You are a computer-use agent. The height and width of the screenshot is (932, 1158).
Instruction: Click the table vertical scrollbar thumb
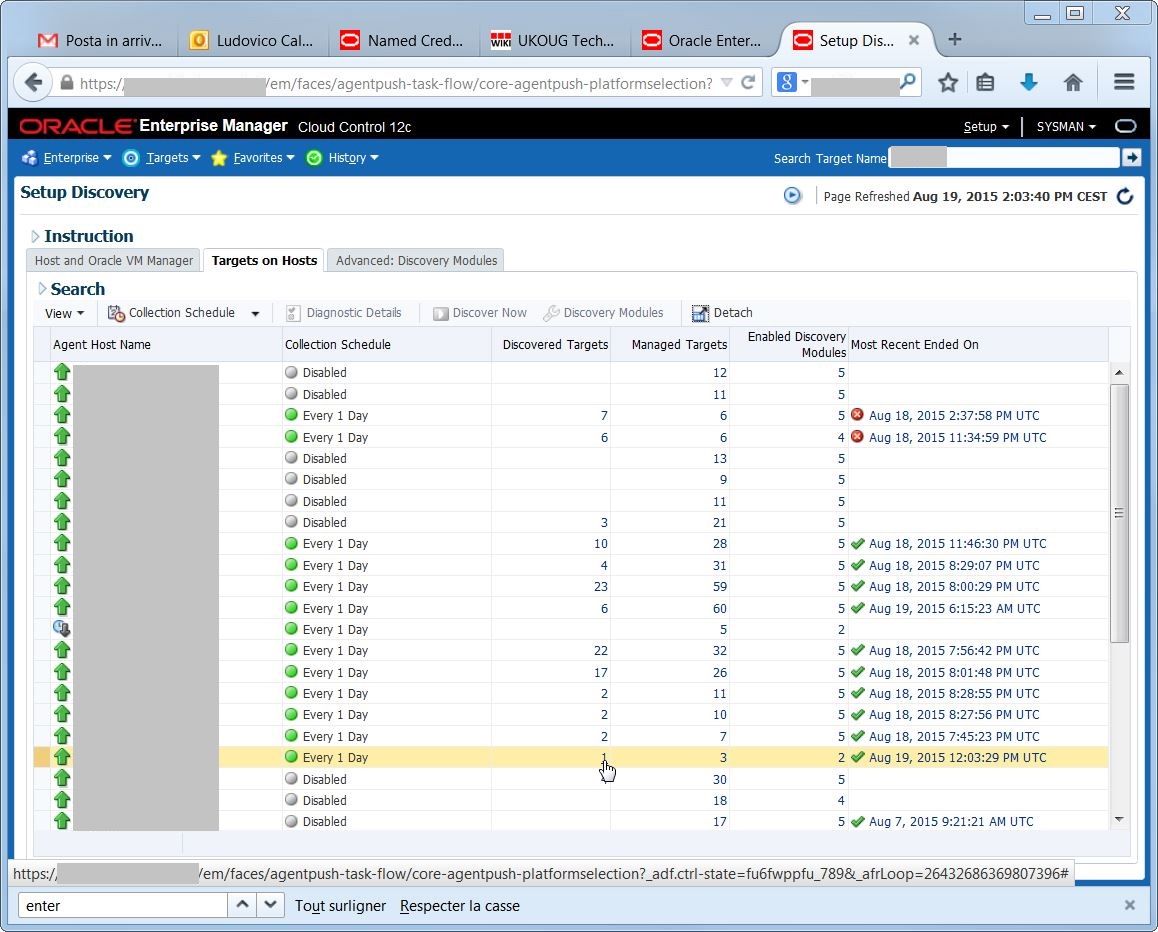(1119, 513)
